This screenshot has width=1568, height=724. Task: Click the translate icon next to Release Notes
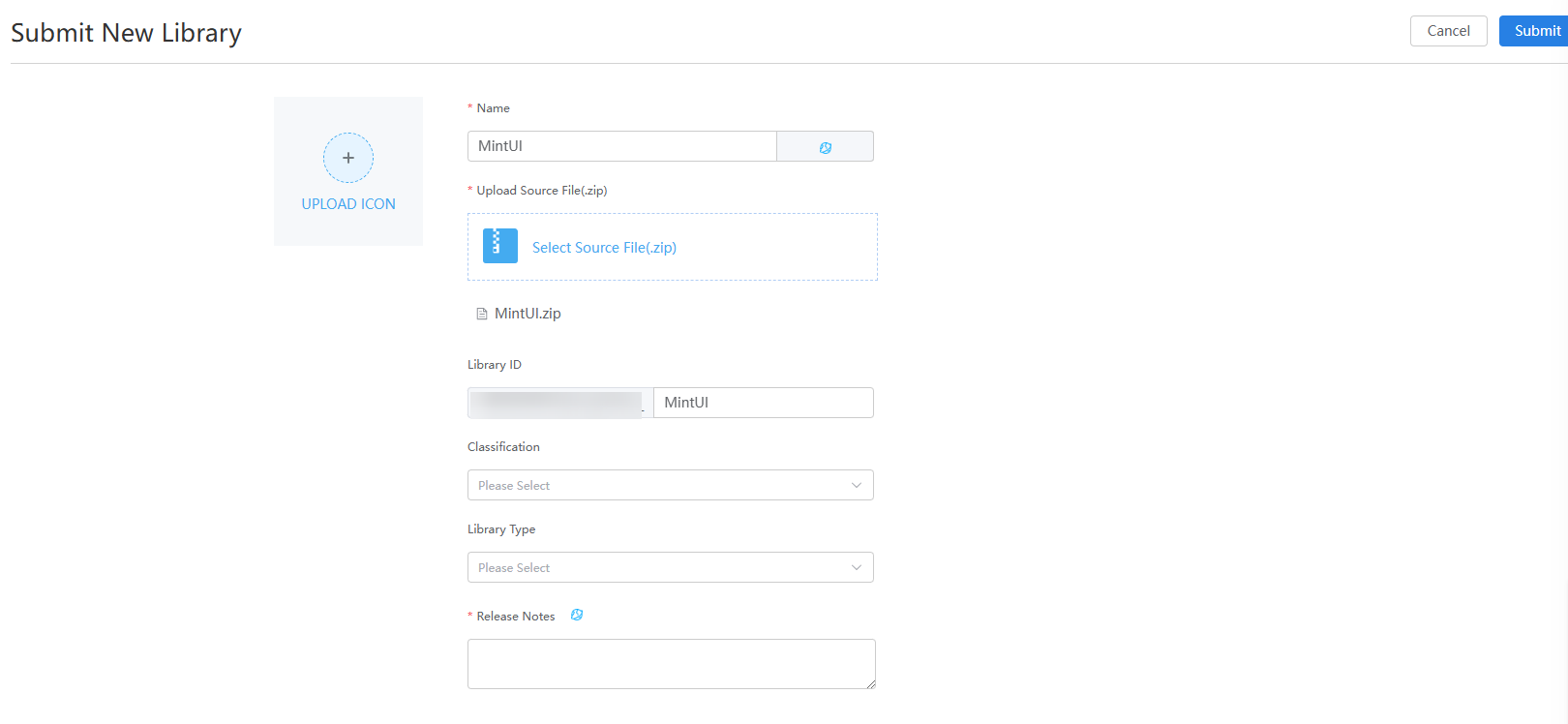pyautogui.click(x=577, y=615)
